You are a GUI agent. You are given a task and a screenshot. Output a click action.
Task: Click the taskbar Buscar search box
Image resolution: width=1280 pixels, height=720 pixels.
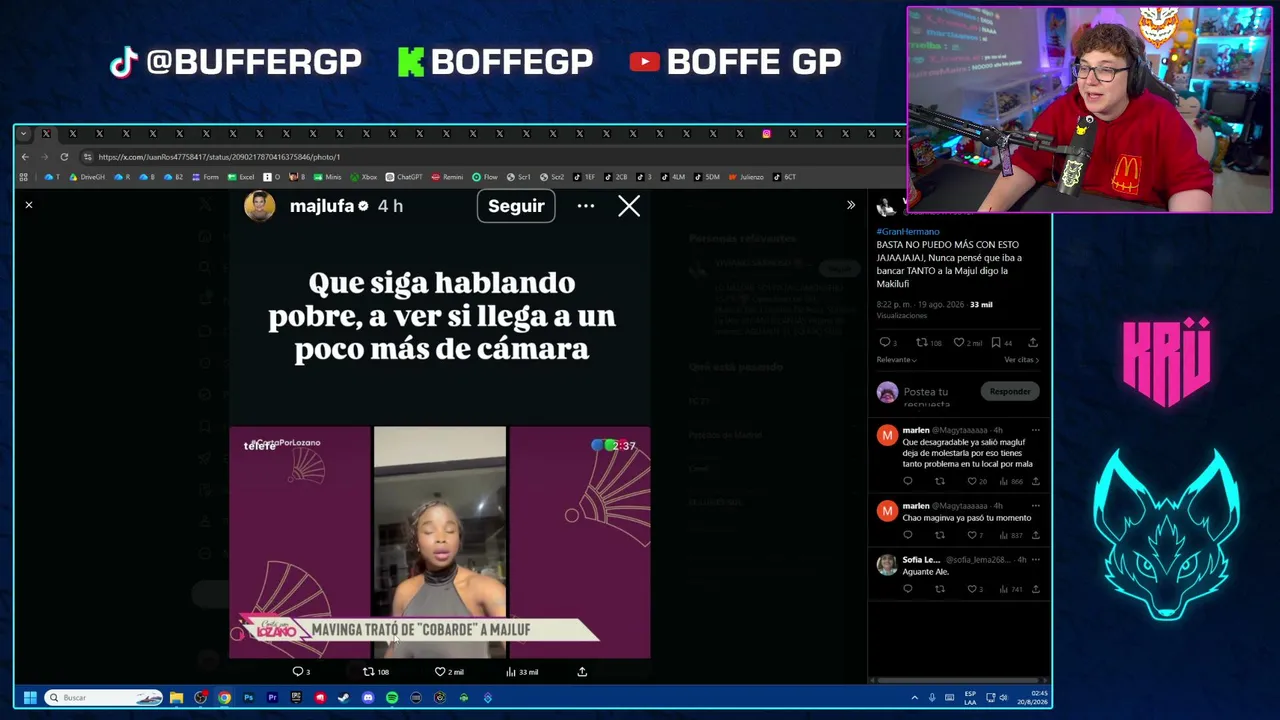point(104,698)
